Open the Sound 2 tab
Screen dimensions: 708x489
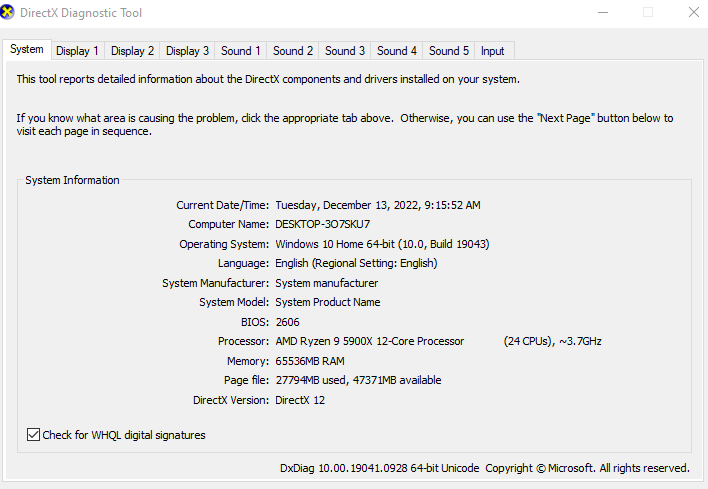(293, 51)
